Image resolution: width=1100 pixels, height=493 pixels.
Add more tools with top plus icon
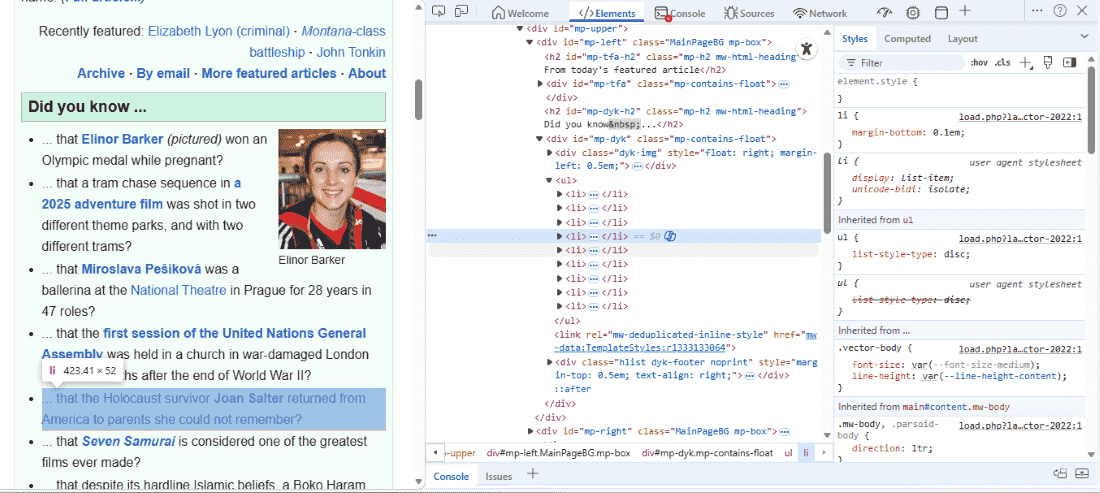pyautogui.click(x=965, y=11)
